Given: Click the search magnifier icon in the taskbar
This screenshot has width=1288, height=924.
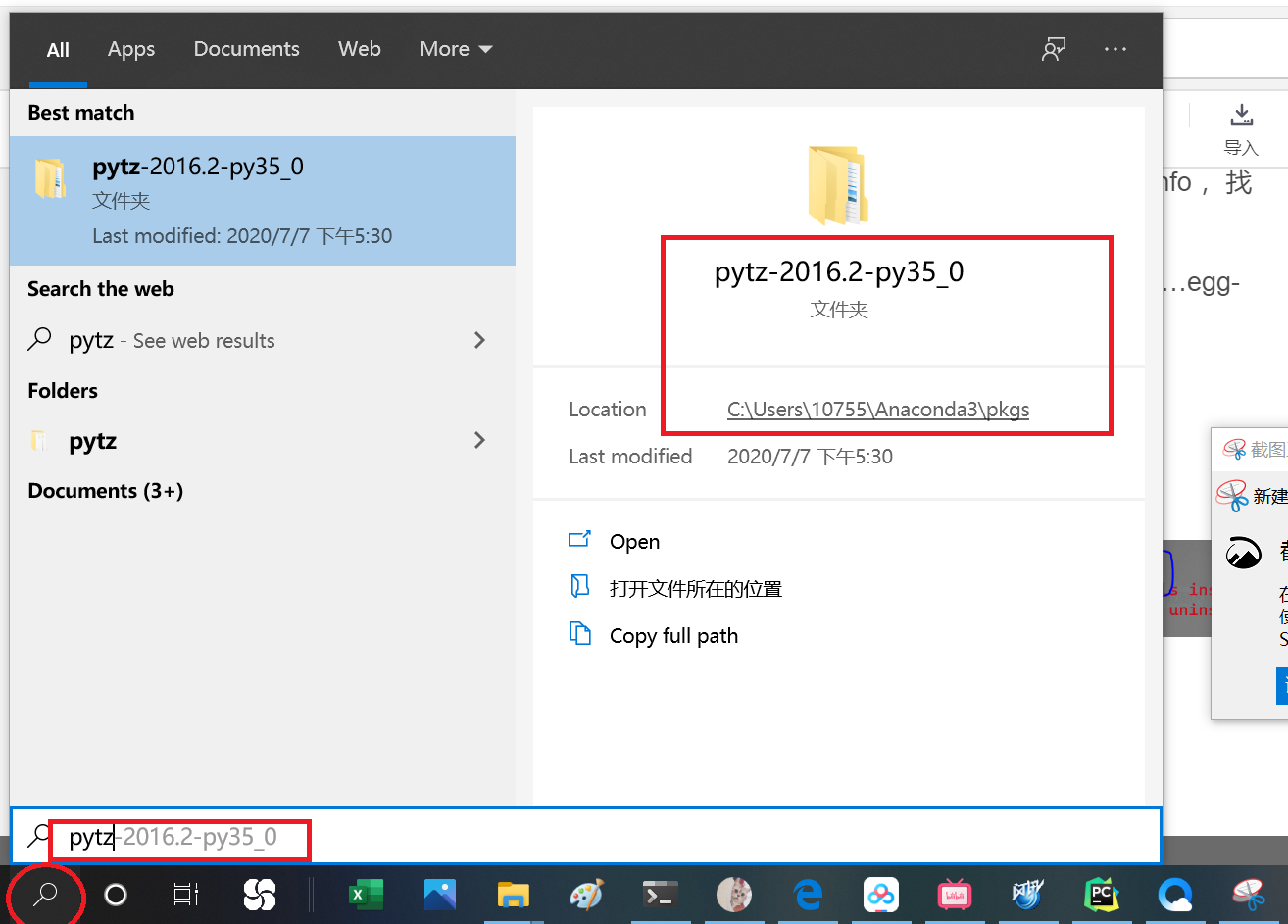Looking at the screenshot, I should coord(45,895).
